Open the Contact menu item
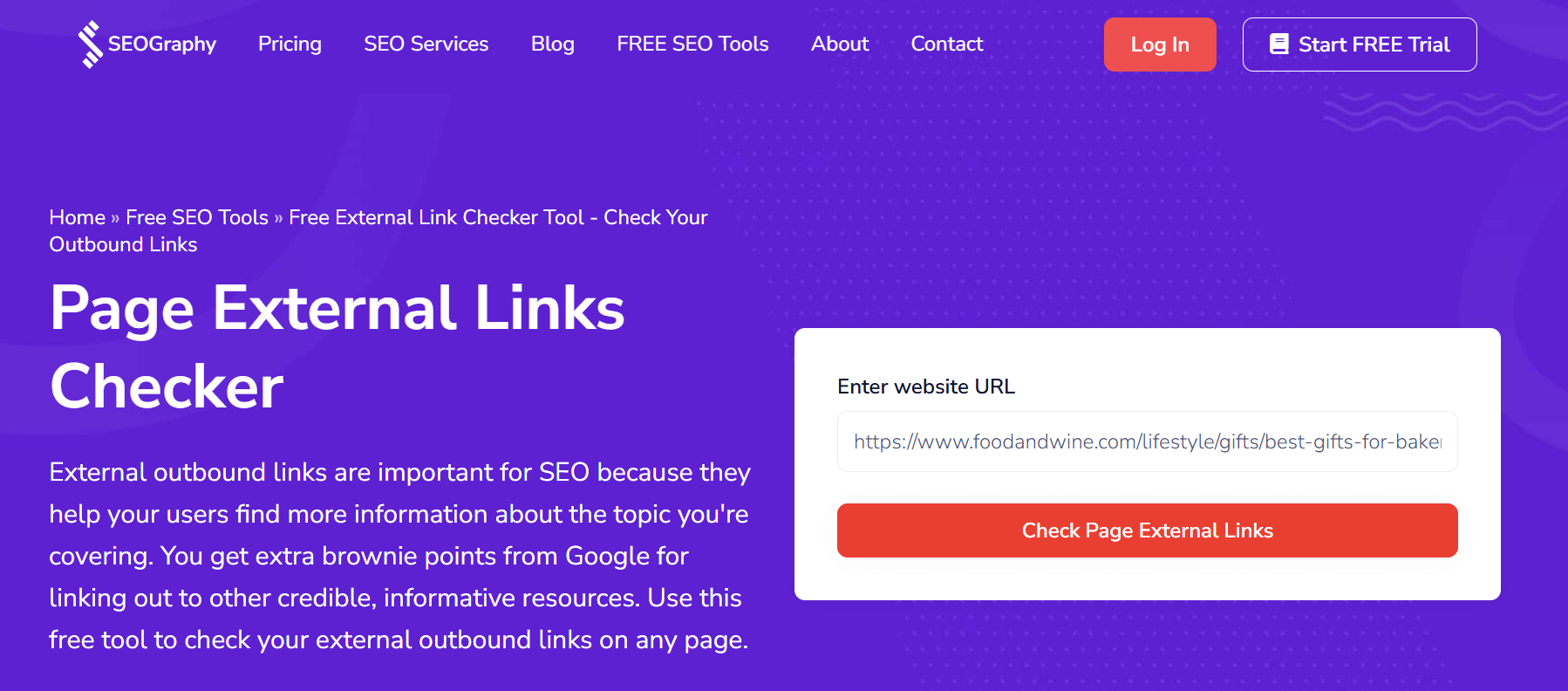Image resolution: width=1568 pixels, height=691 pixels. (x=946, y=44)
